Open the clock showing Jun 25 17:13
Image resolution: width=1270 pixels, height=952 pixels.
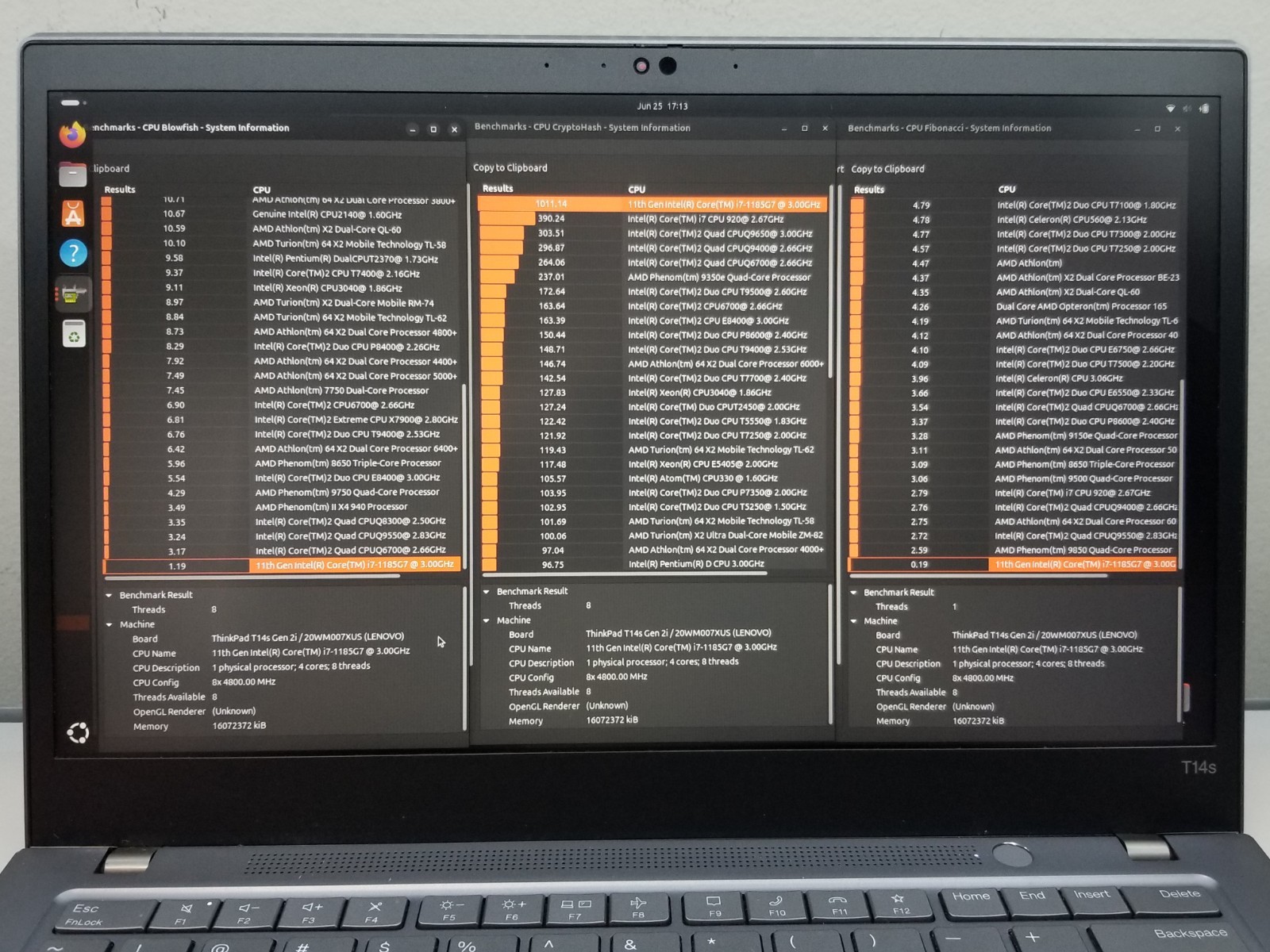pyautogui.click(x=662, y=106)
